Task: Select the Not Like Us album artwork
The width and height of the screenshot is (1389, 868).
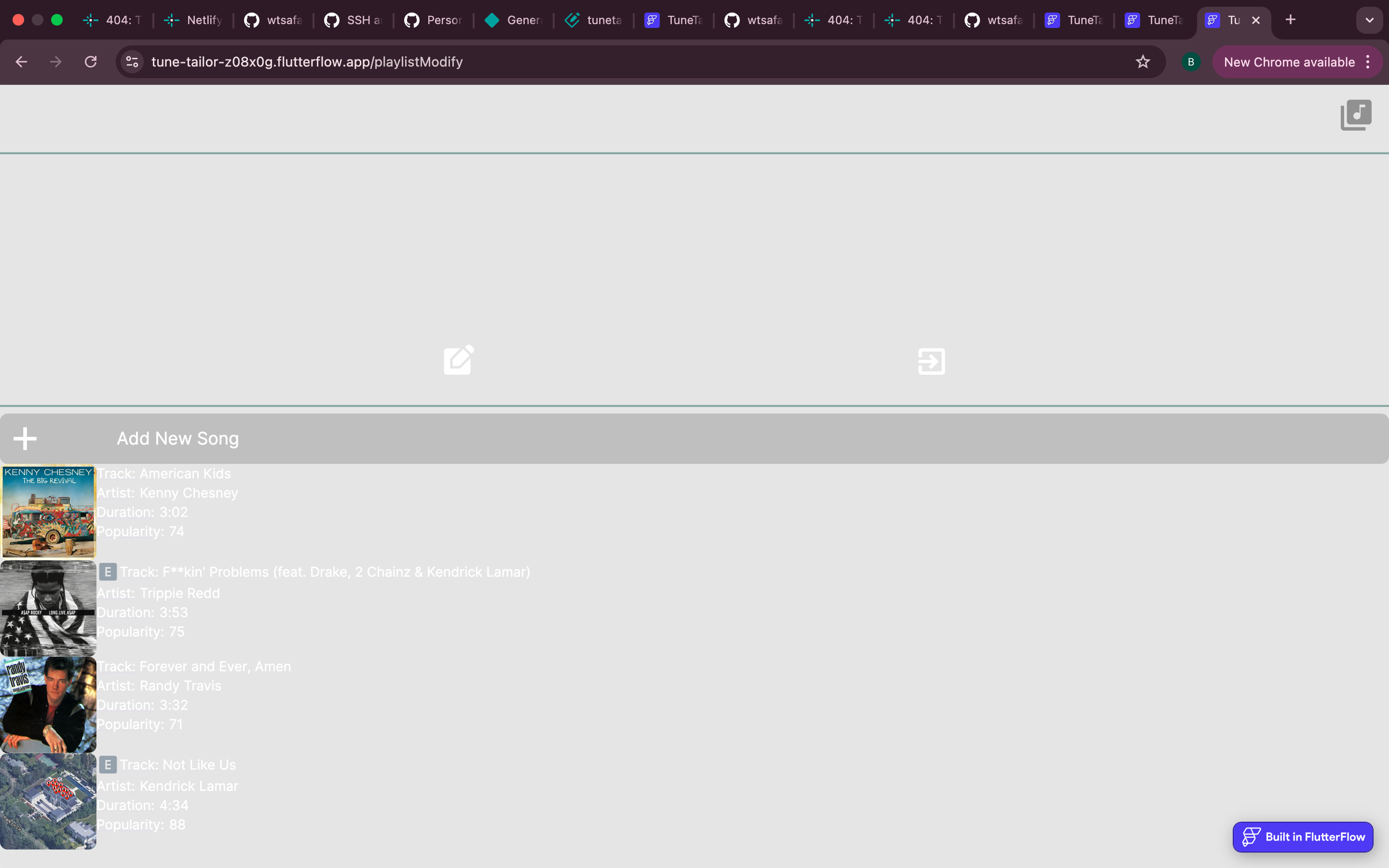Action: point(48,801)
